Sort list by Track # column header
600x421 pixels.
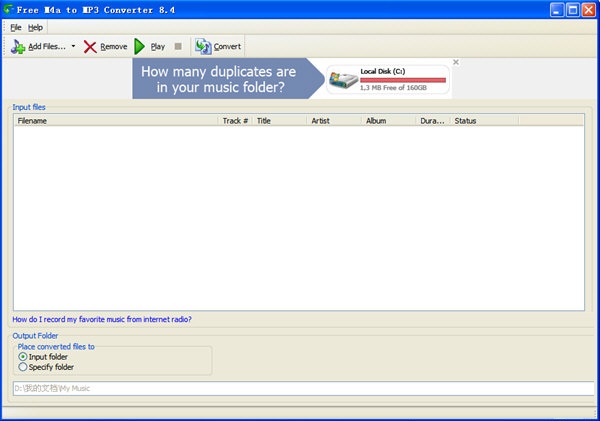point(235,121)
